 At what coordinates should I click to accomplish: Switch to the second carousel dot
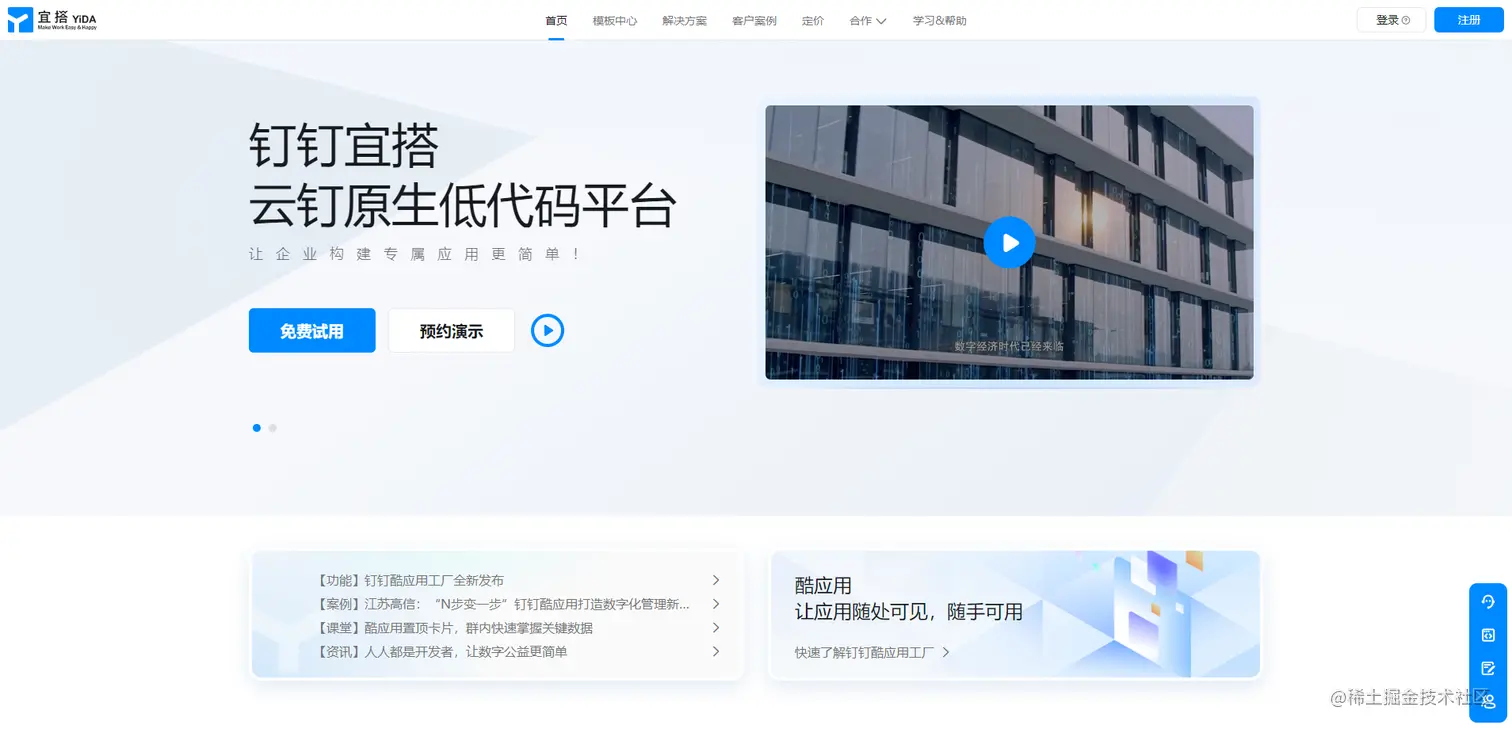click(273, 428)
